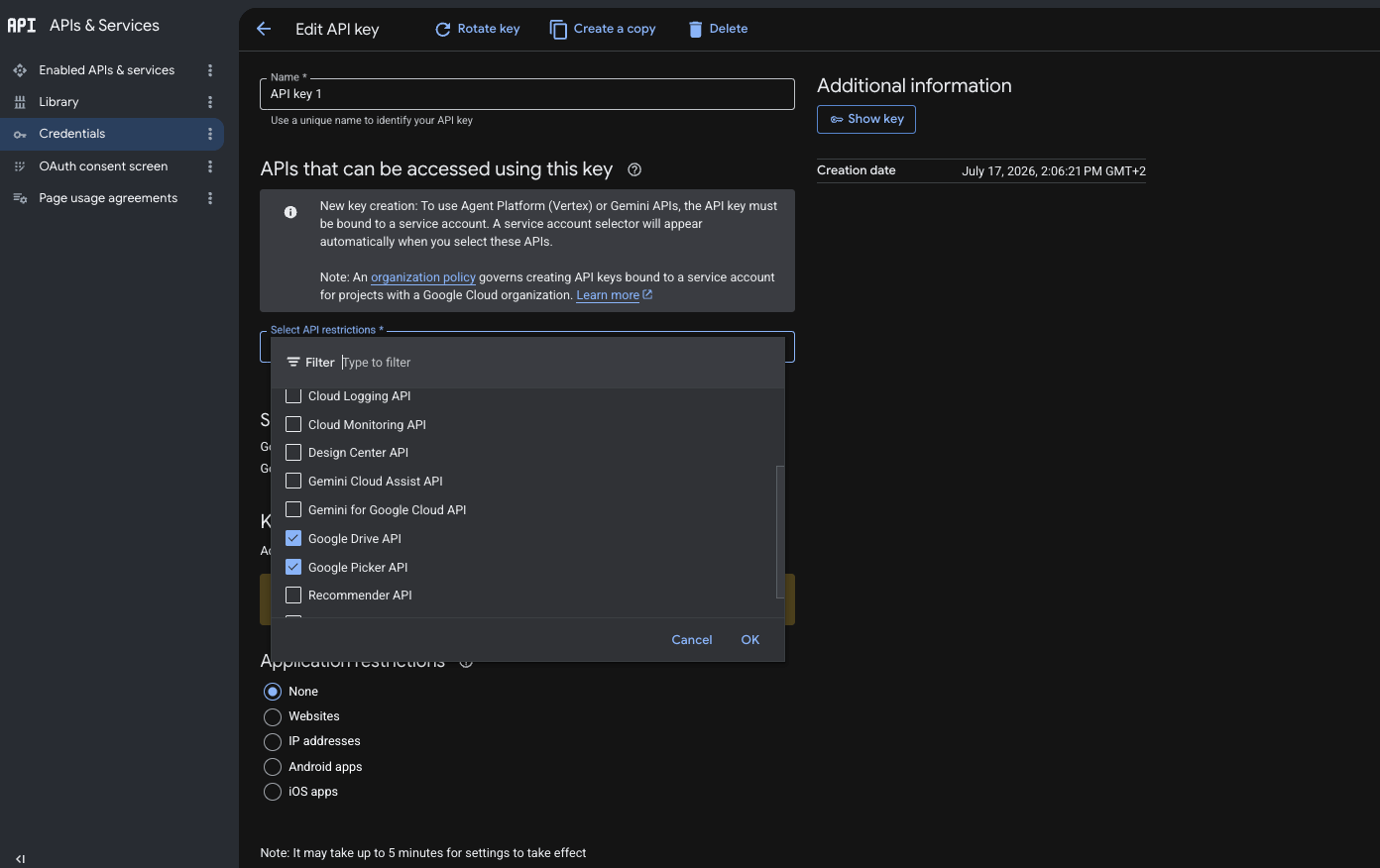Click Create a copy button

pos(603,29)
